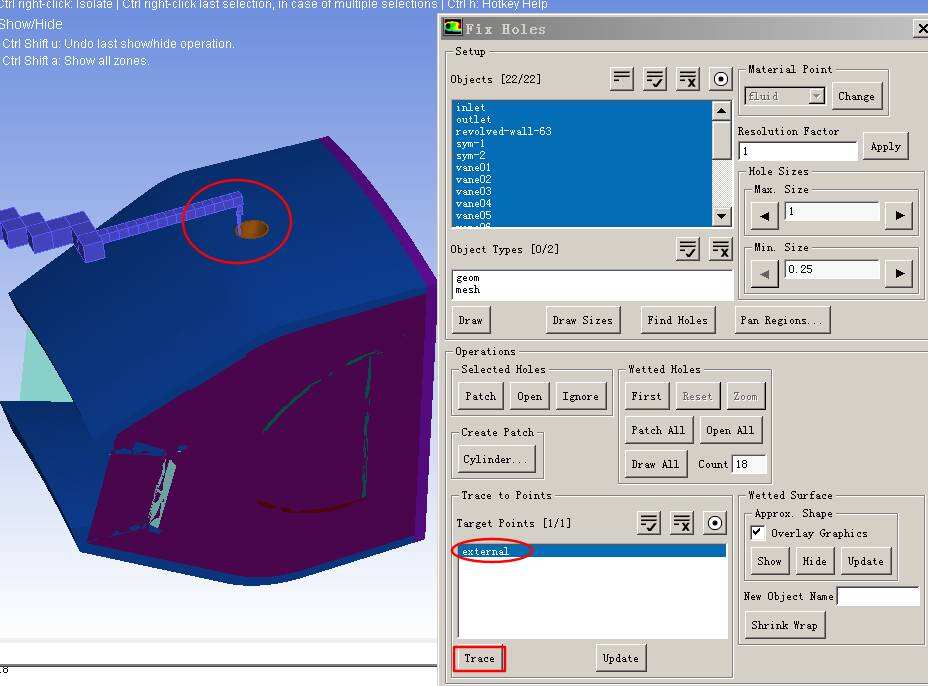Click the Shrink Wrap button
Viewport: 928px width, 686px height.
pyautogui.click(x=784, y=625)
